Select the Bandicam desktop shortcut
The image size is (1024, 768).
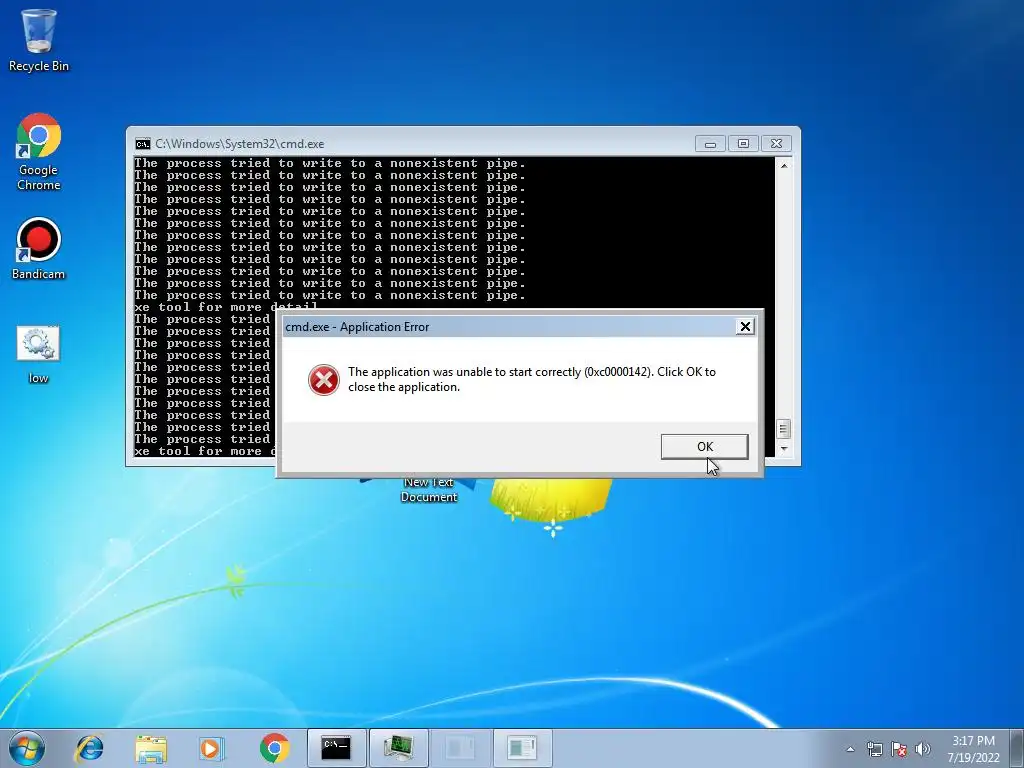39,249
